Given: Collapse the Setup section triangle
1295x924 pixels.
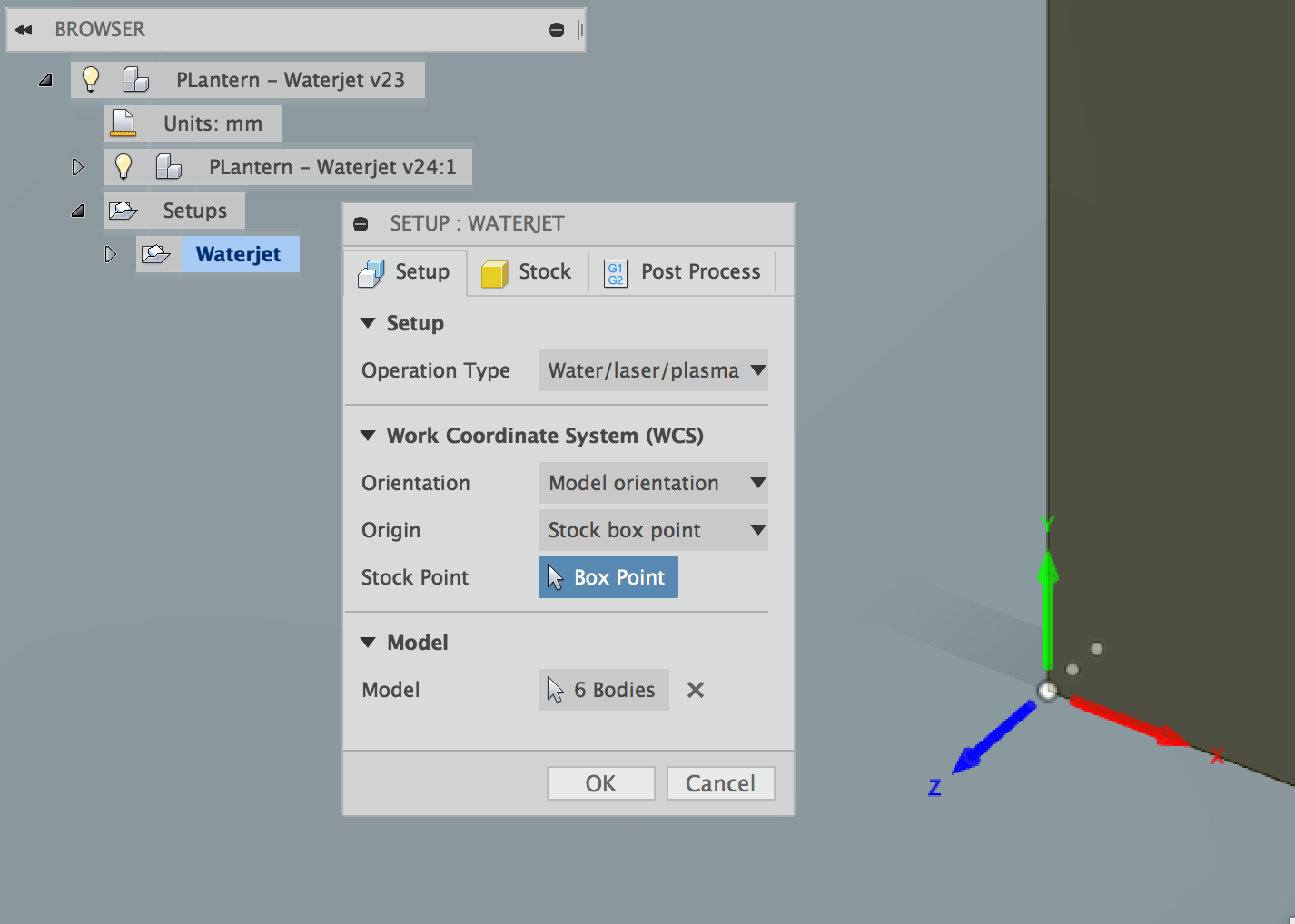Looking at the screenshot, I should [x=368, y=323].
